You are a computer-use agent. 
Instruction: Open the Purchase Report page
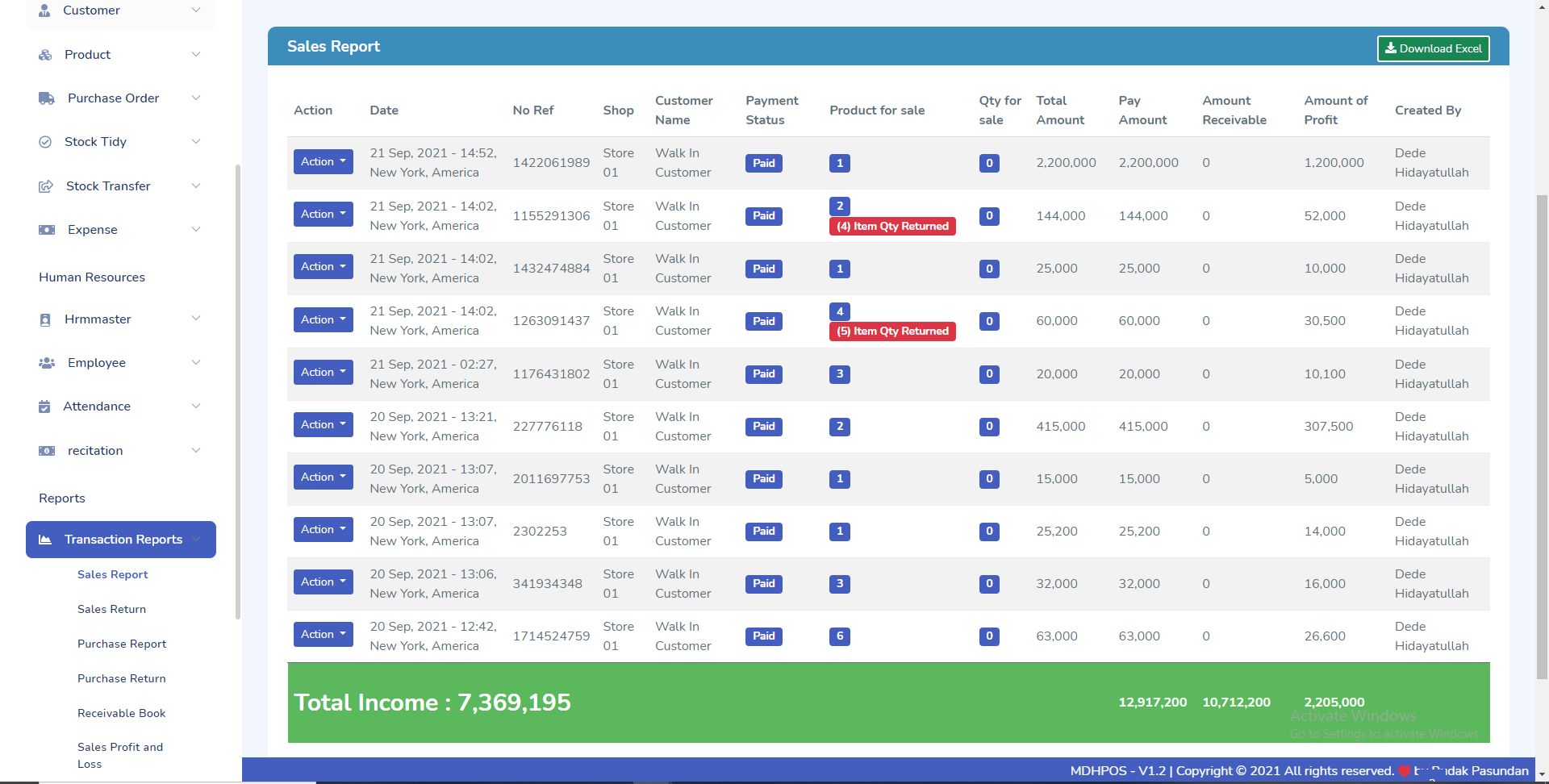pyautogui.click(x=122, y=644)
